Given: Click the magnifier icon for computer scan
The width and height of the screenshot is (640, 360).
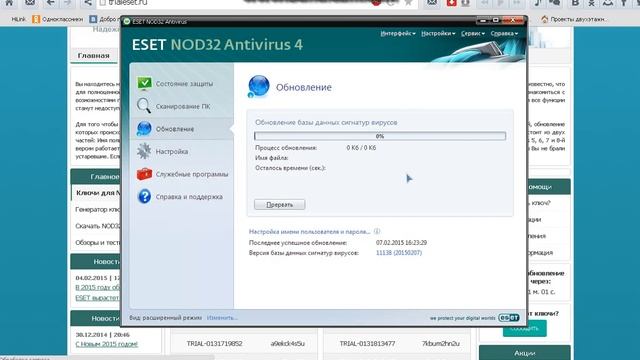Looking at the screenshot, I should click(144, 106).
